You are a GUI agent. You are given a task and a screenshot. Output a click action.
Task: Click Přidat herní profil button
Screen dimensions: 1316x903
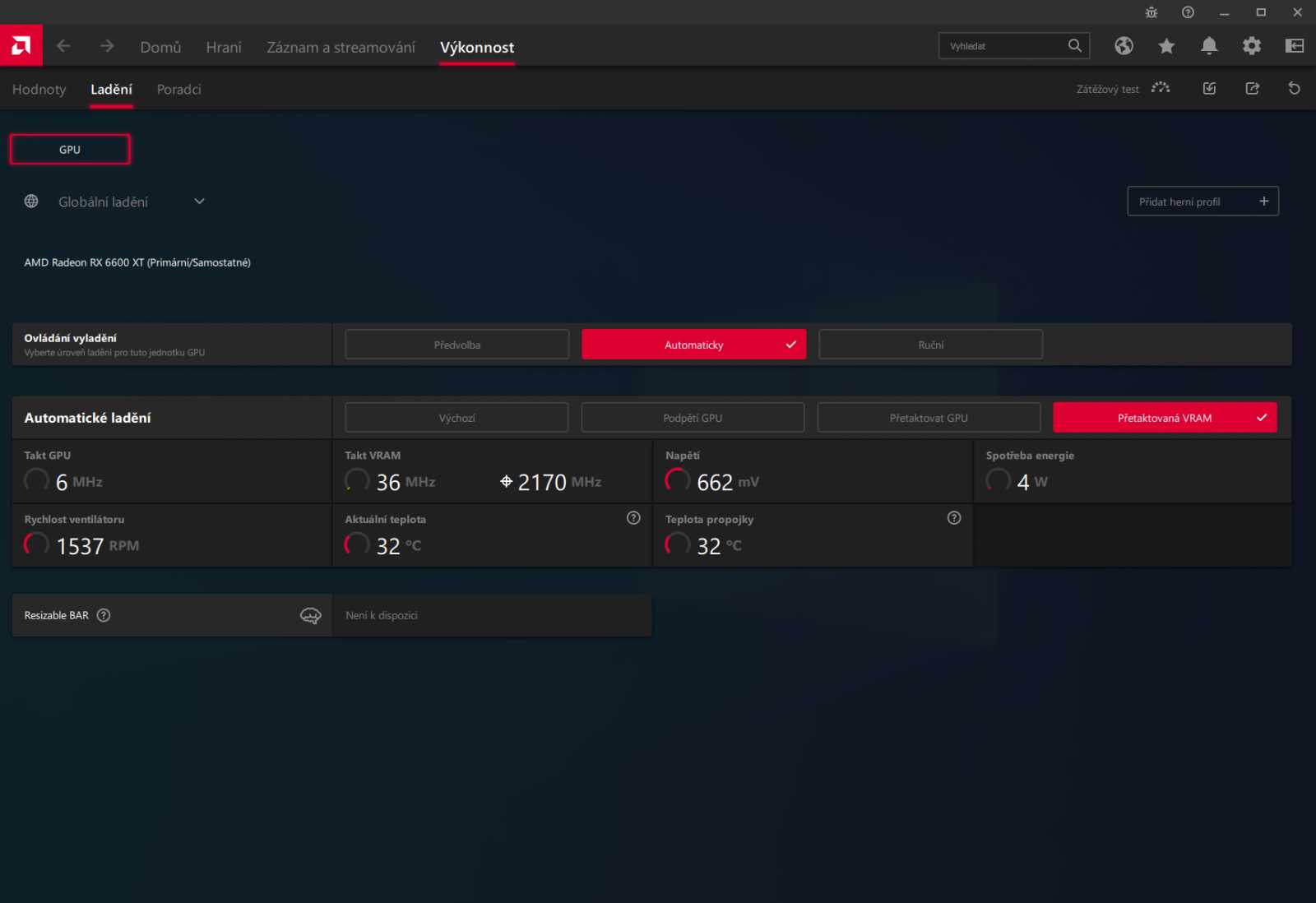[x=1202, y=201]
